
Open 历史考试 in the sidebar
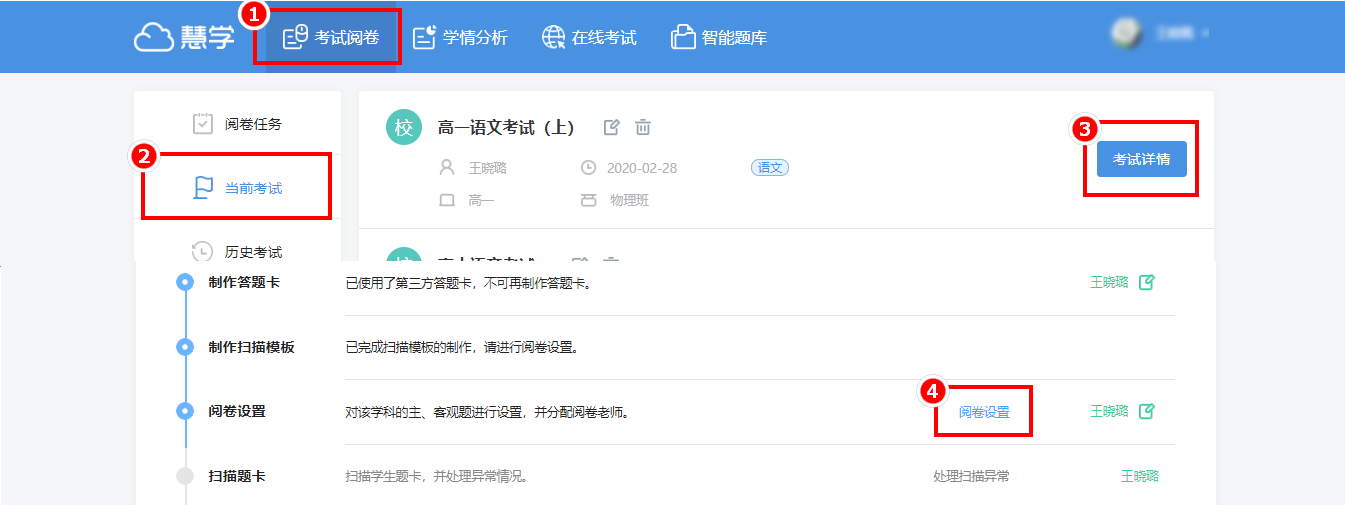coord(238,252)
